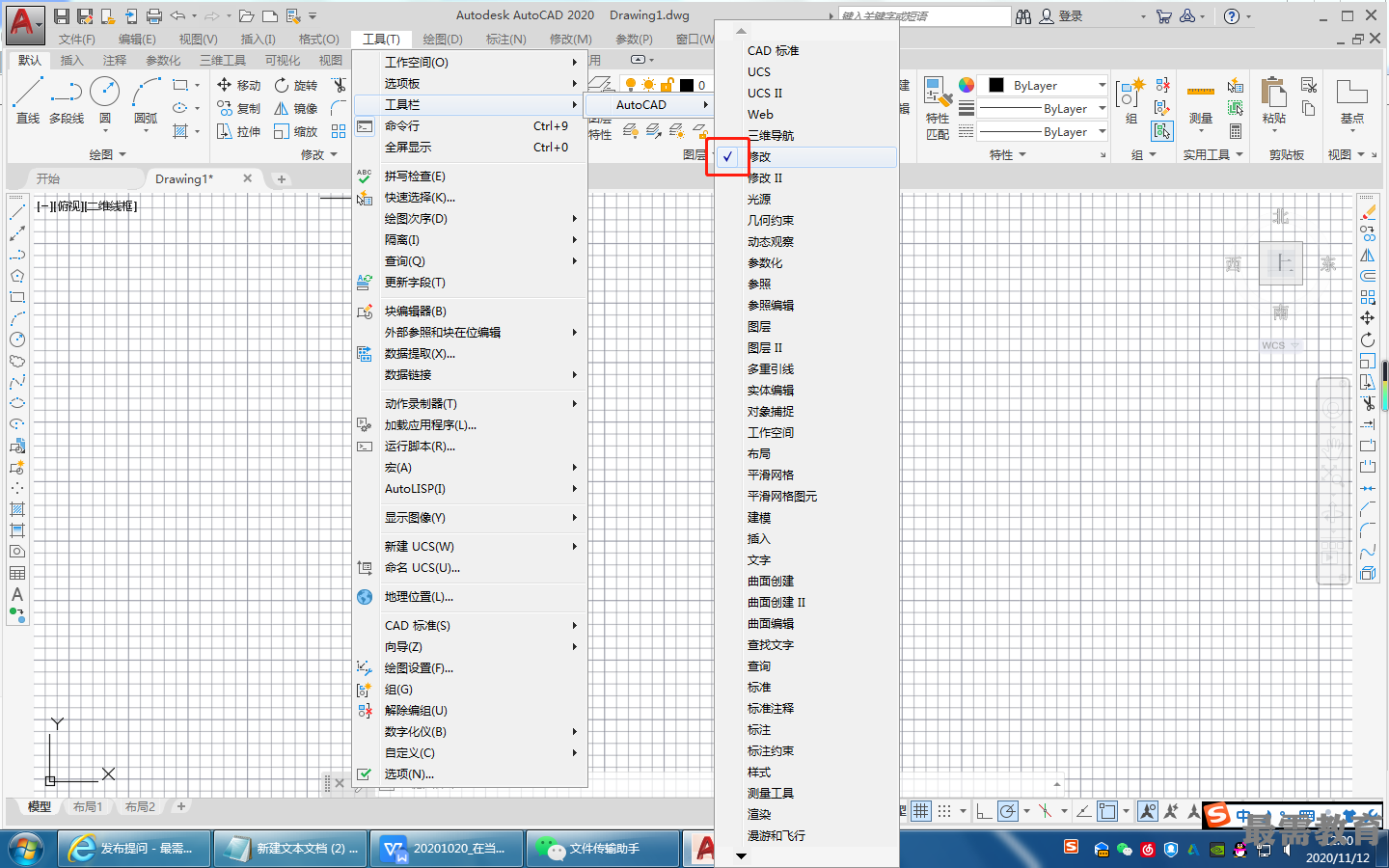Click the Undo arrow icon
The image size is (1389, 868).
(177, 16)
